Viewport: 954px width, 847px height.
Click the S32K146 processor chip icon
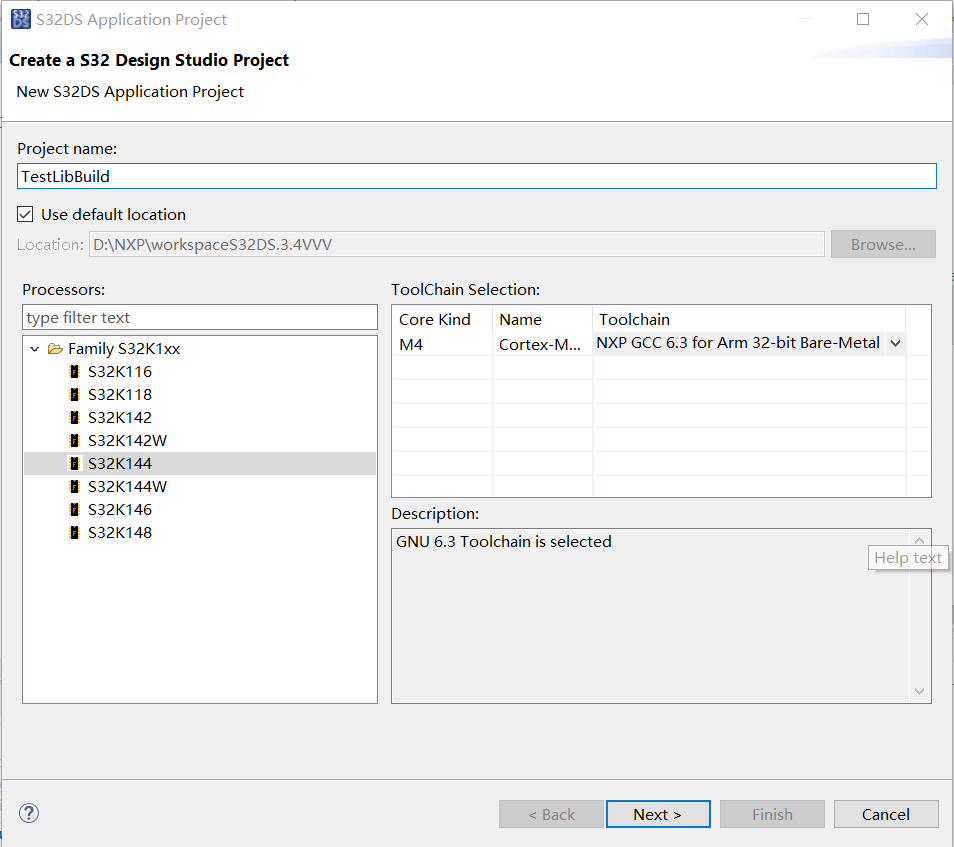pyautogui.click(x=74, y=510)
